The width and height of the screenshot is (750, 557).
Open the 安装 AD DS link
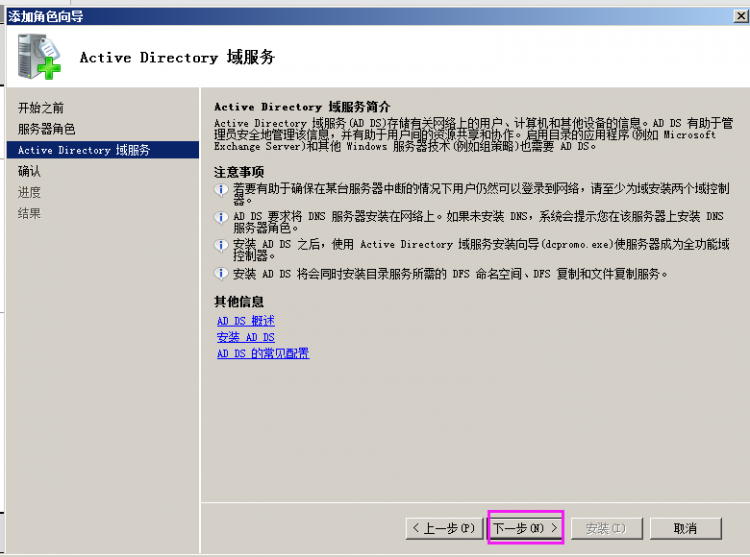[x=246, y=337]
